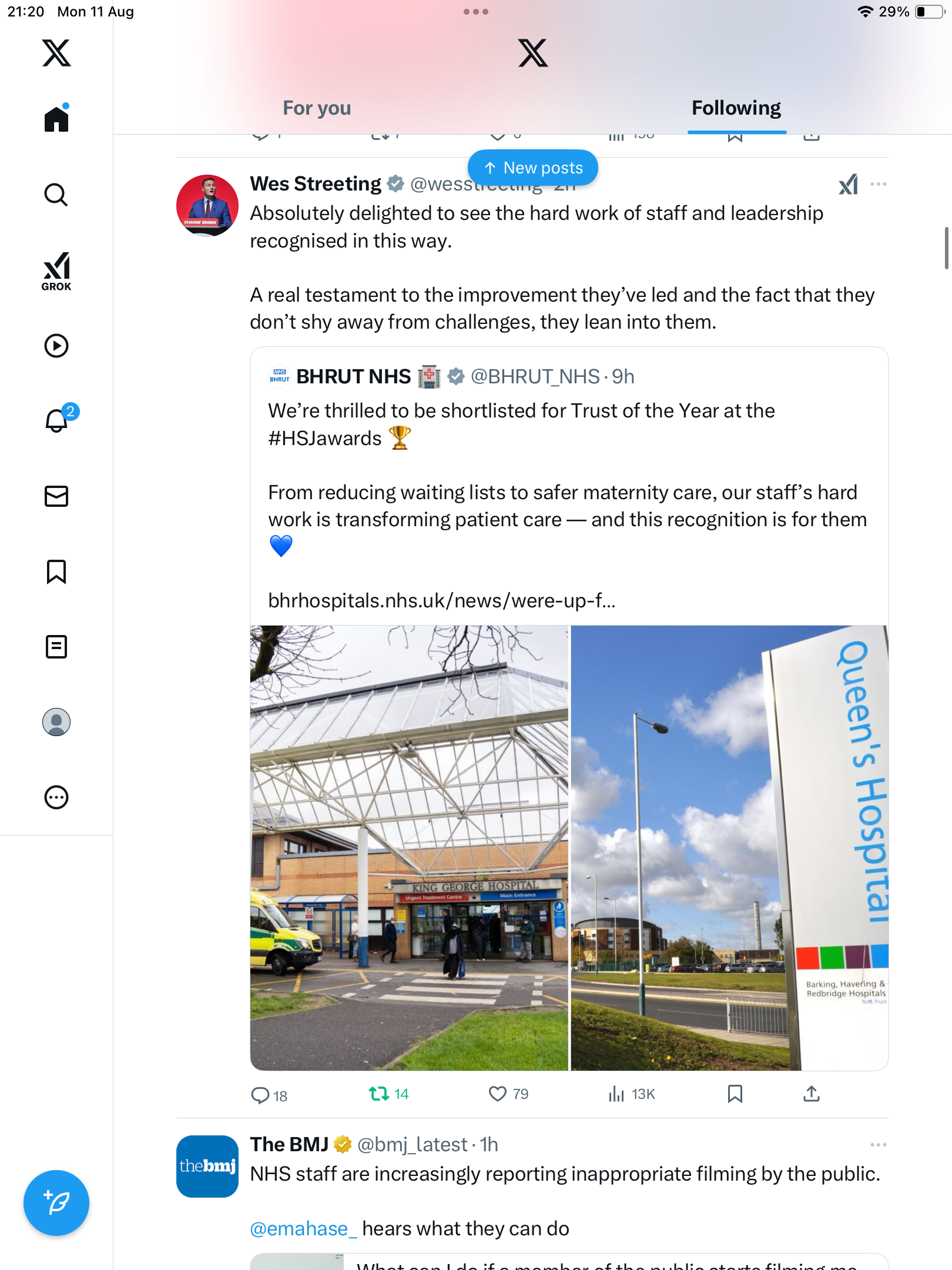Bookmark the Wes Streeting post
This screenshot has width=952, height=1270.
tap(735, 1094)
